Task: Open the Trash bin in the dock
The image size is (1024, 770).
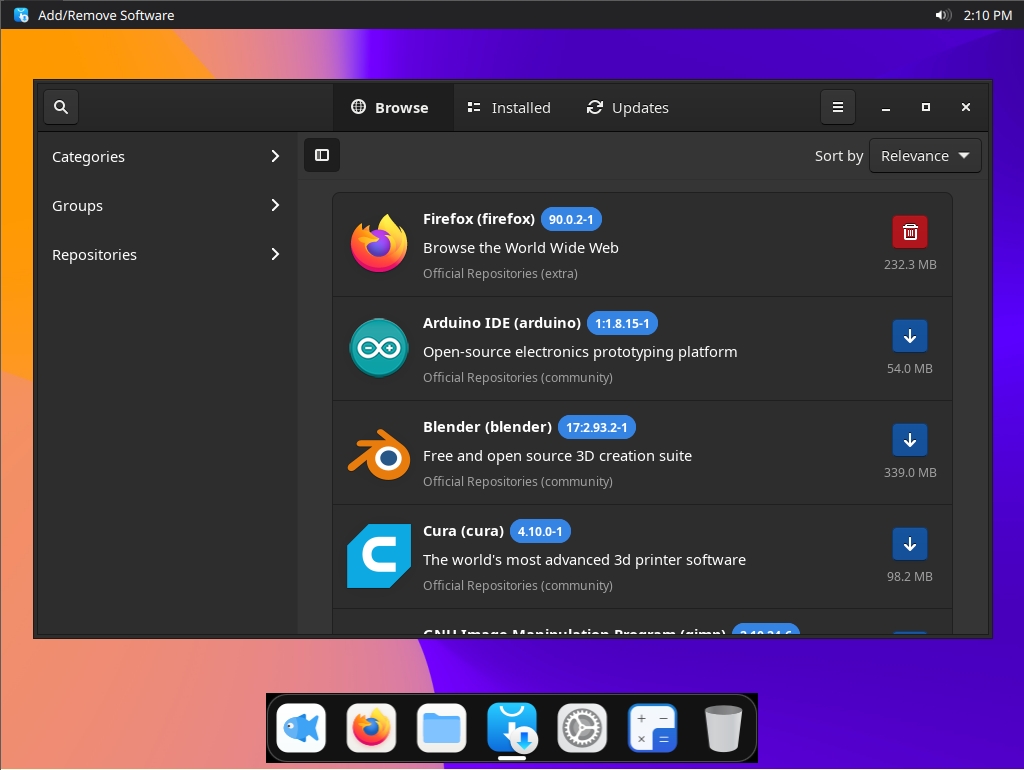Action: pos(723,728)
